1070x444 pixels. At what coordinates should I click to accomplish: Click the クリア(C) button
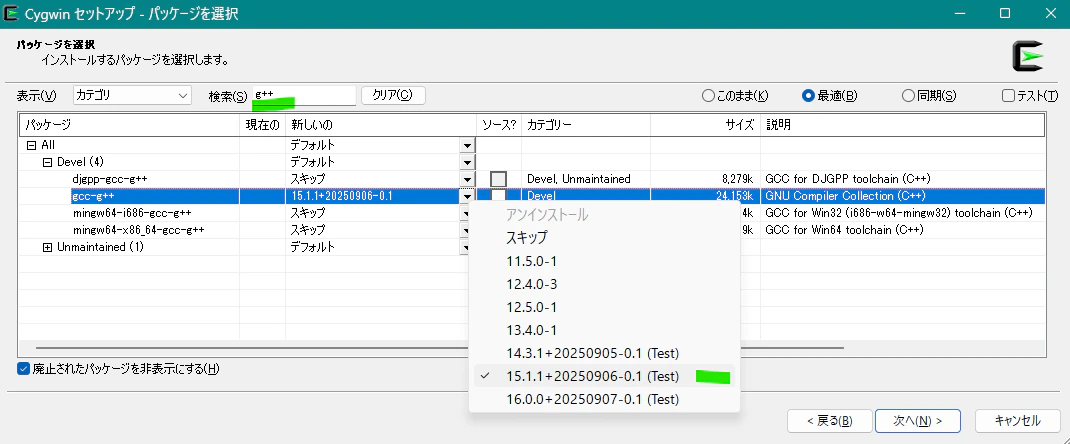[x=393, y=95]
